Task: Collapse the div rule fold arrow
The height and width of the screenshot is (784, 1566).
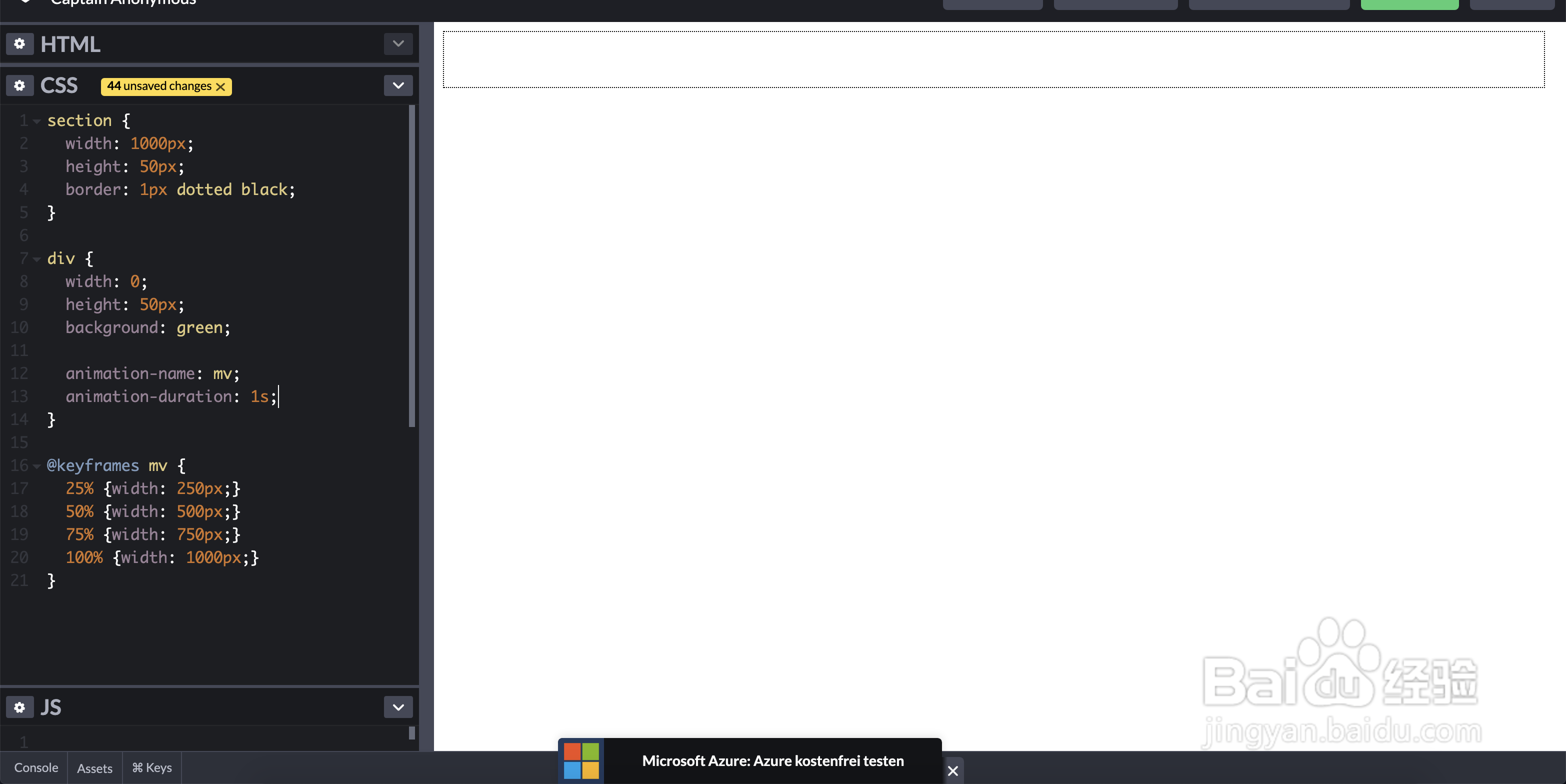Action: click(x=37, y=259)
